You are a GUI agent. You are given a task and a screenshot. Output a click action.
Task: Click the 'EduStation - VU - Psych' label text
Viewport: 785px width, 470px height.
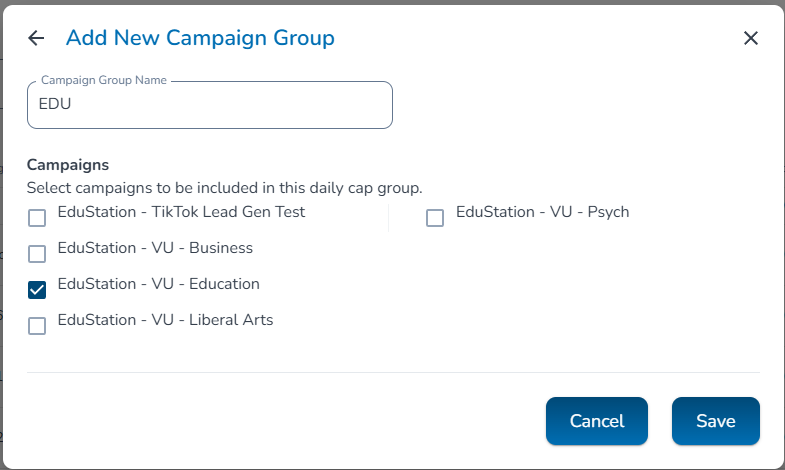click(542, 212)
